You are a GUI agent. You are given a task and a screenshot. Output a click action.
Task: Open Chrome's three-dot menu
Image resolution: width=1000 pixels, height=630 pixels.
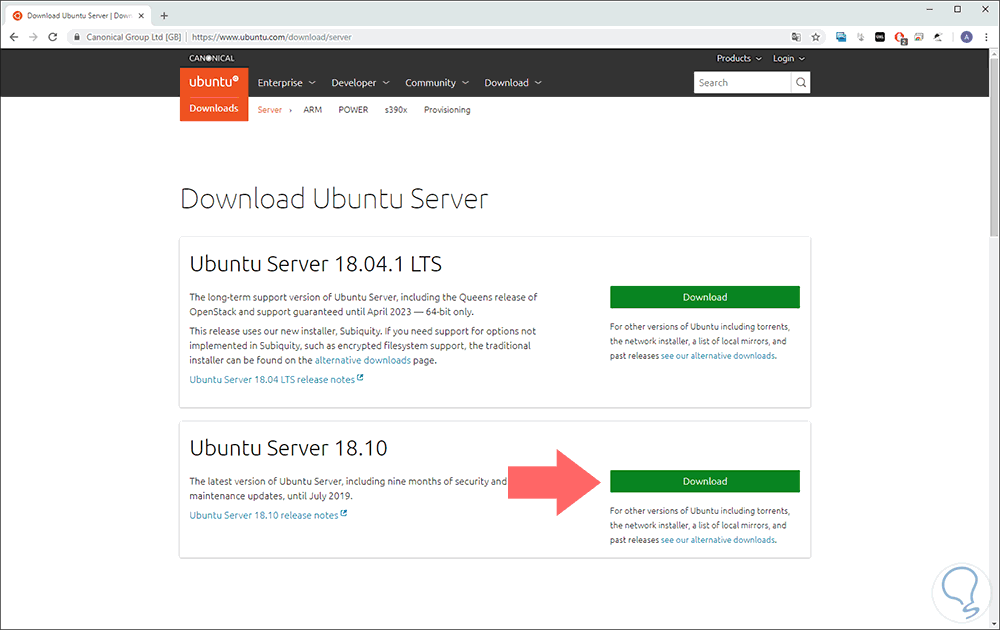(987, 37)
